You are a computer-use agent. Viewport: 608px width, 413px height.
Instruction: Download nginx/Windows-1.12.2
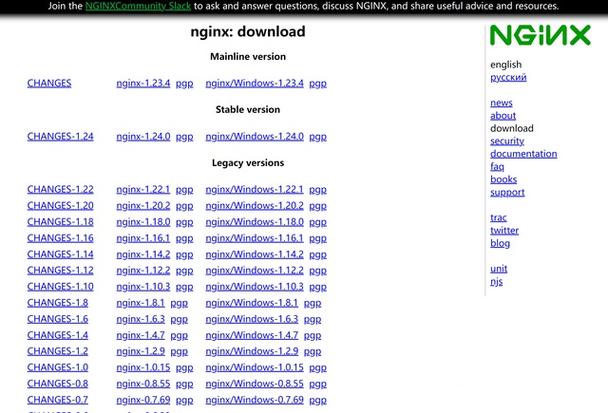click(254, 270)
